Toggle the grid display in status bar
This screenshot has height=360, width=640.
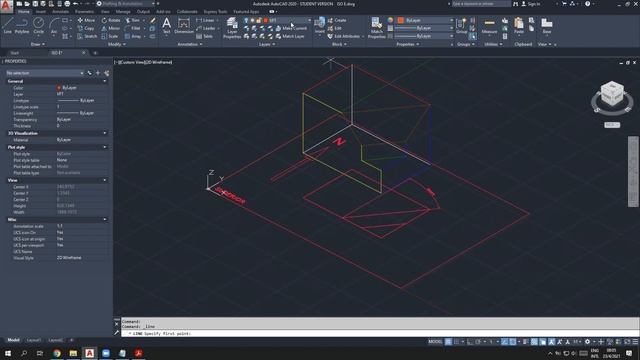point(448,342)
